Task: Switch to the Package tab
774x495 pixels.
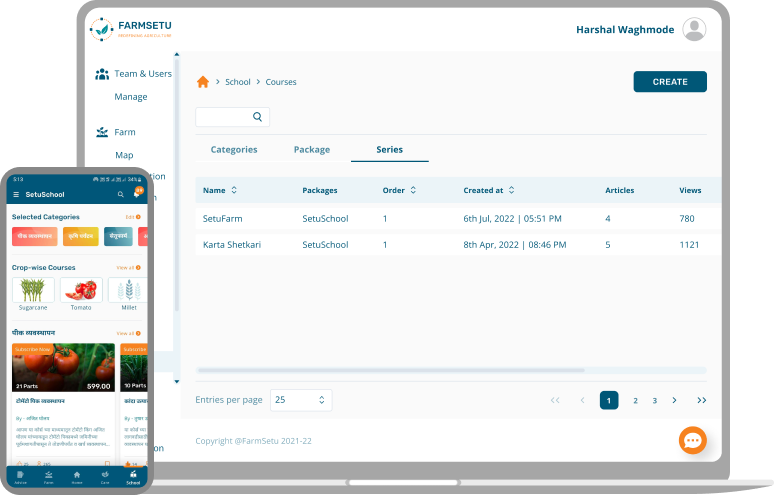Action: (x=312, y=150)
